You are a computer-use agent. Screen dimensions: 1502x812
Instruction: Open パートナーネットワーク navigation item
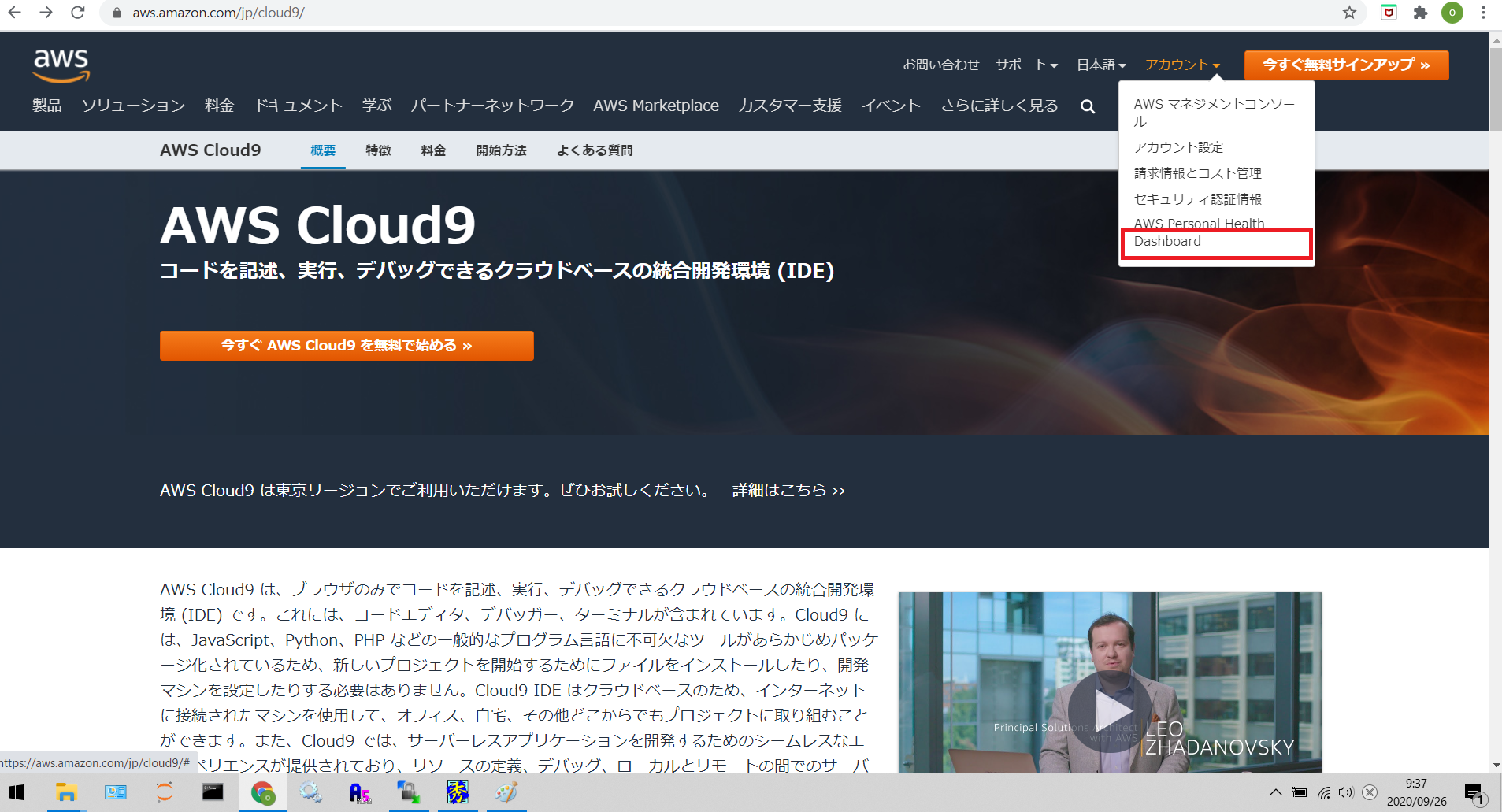492,106
